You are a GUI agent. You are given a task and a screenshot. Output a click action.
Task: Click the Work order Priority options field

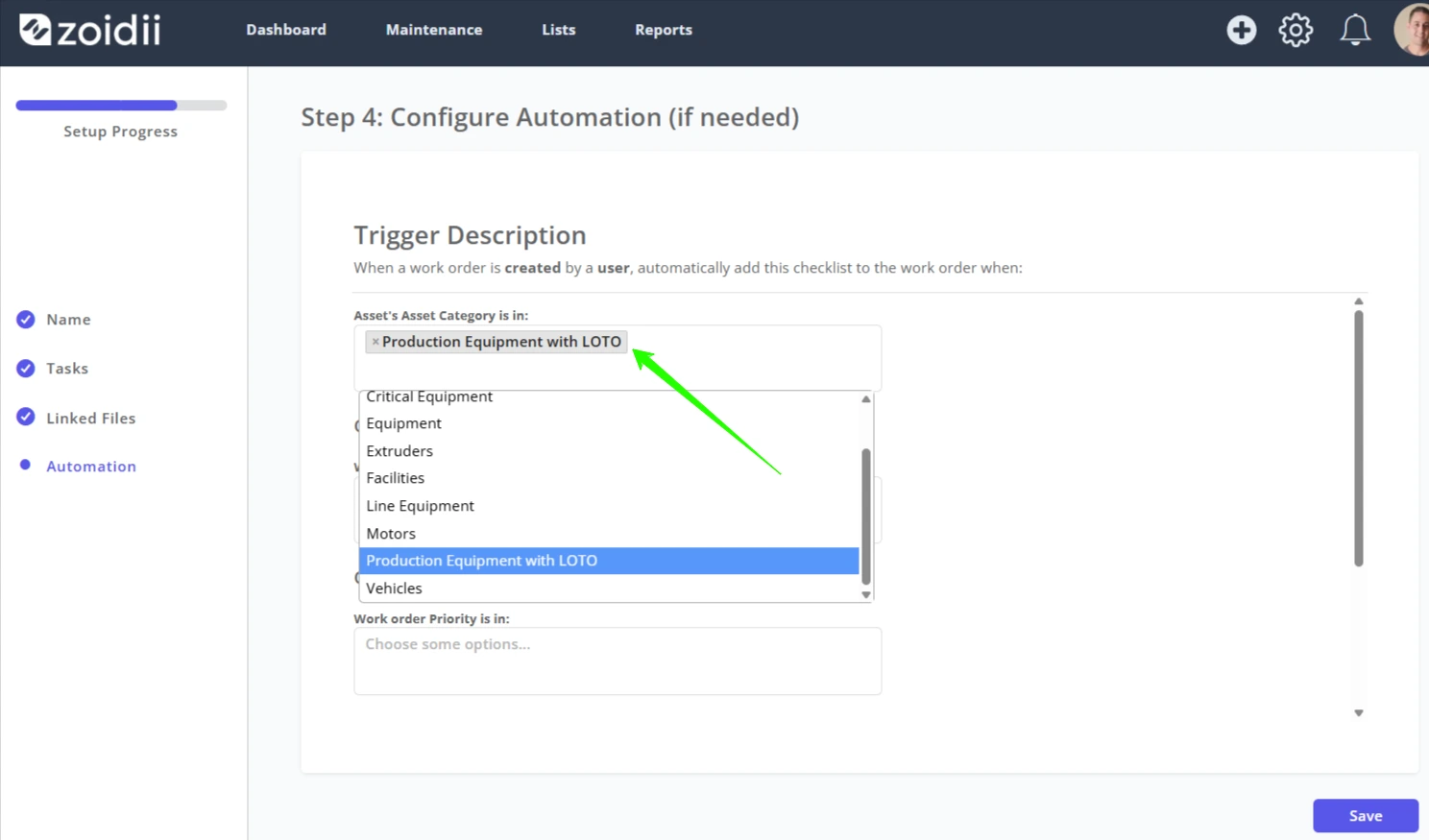tap(618, 661)
